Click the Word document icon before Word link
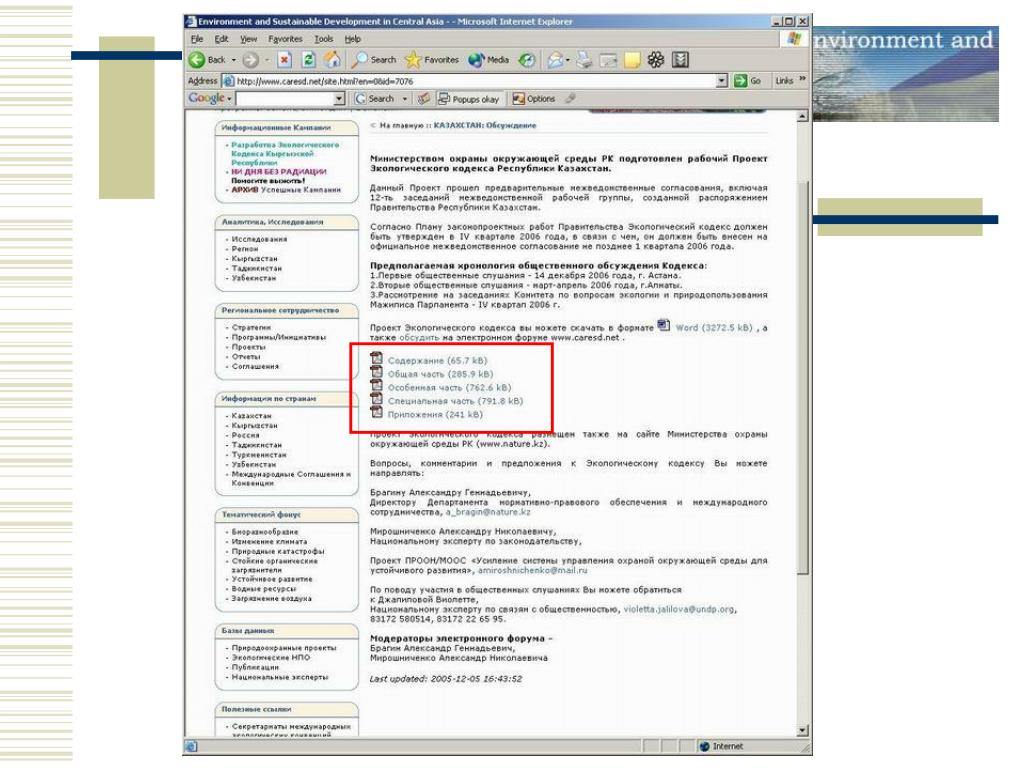This screenshot has height=768, width=1024. [664, 325]
